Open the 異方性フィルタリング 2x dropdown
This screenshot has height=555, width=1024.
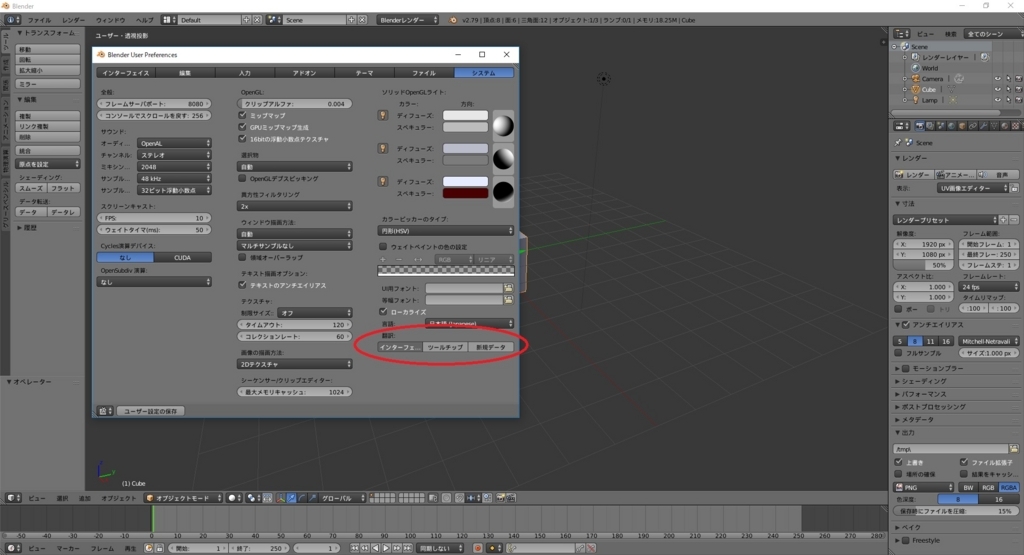(x=295, y=206)
